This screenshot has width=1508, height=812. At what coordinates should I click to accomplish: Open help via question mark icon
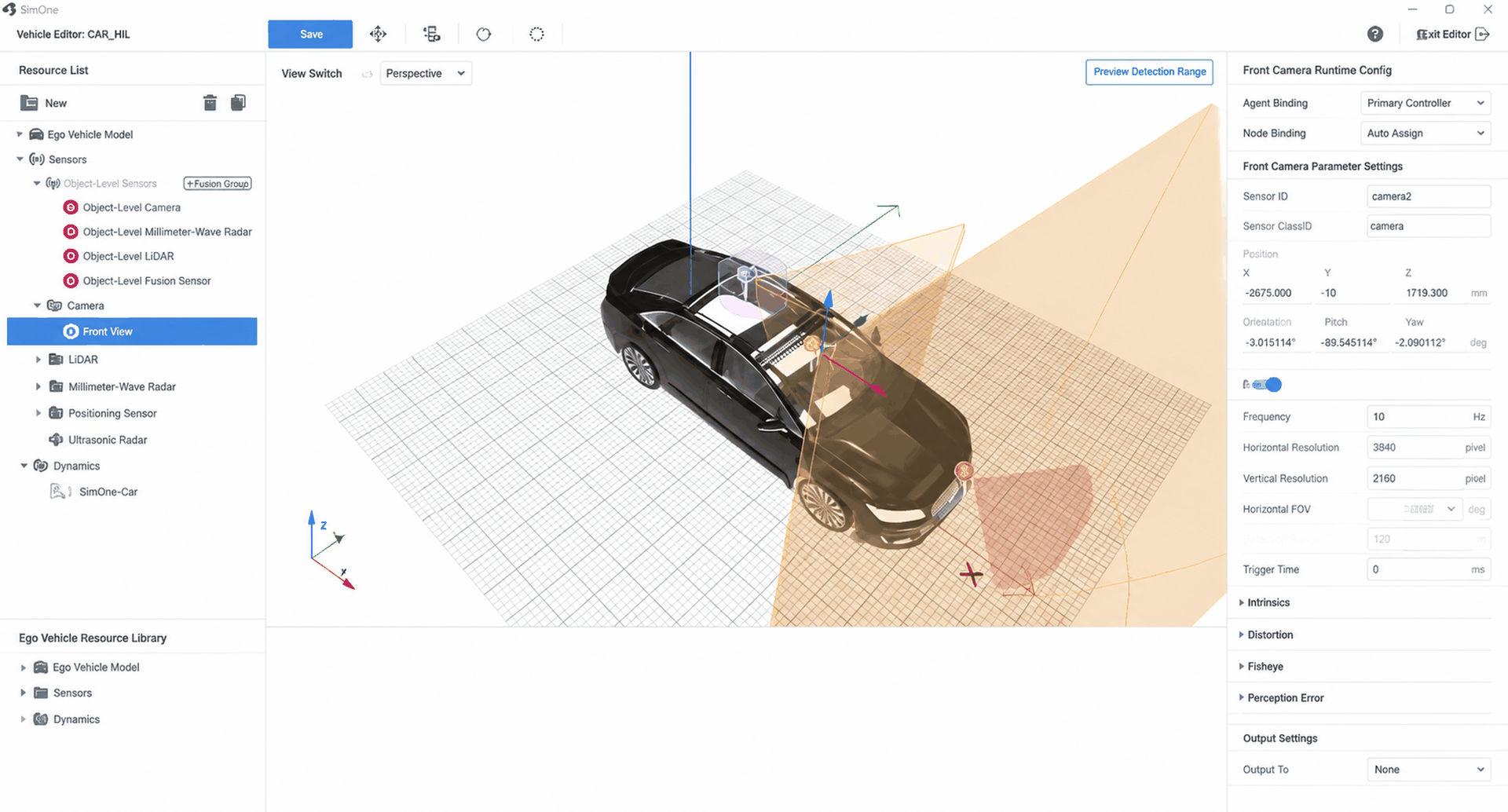pos(1374,34)
